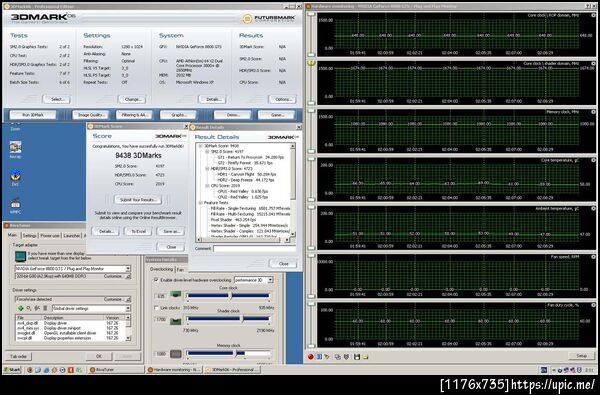Click the shield icon in the monitoring toolbar
This screenshot has height=395, width=600.
click(x=346, y=357)
